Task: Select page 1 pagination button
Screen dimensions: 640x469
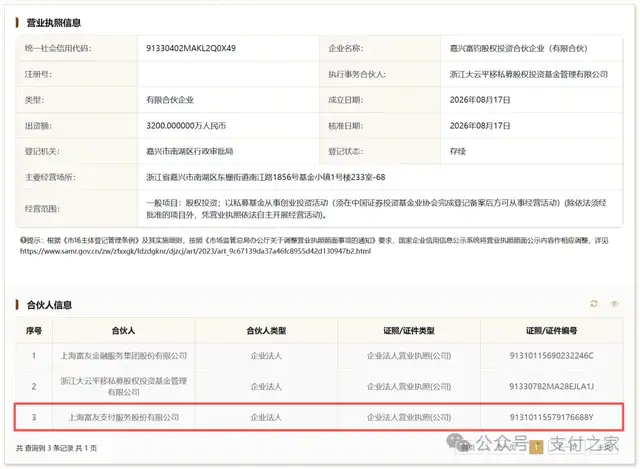Action: [x=536, y=447]
